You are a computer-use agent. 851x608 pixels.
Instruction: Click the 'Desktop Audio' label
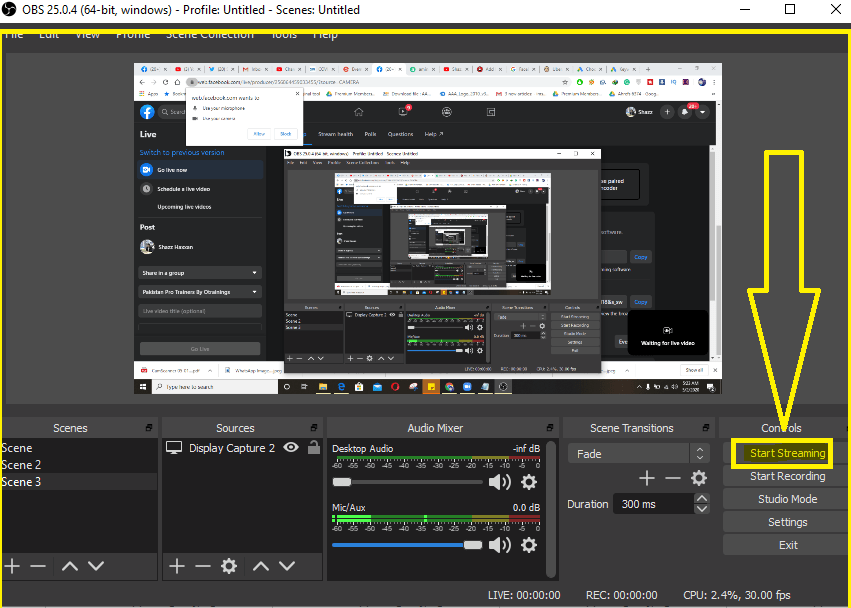pyautogui.click(x=363, y=448)
